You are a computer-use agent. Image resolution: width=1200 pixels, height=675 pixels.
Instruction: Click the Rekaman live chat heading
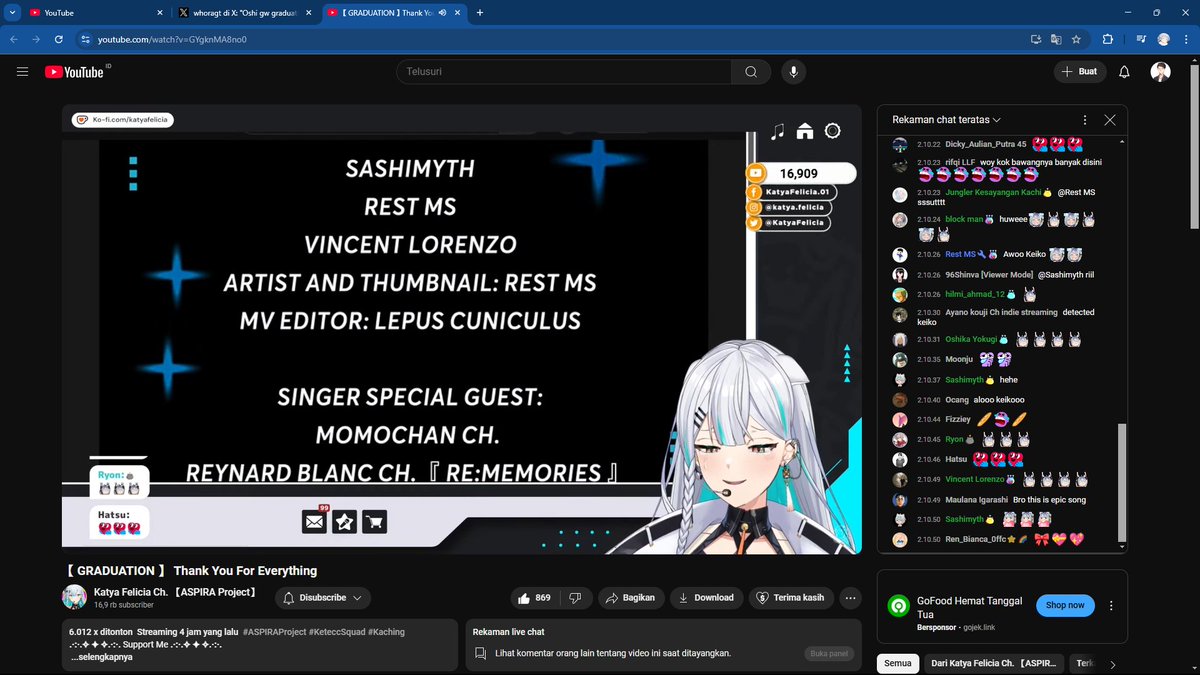[x=508, y=632]
